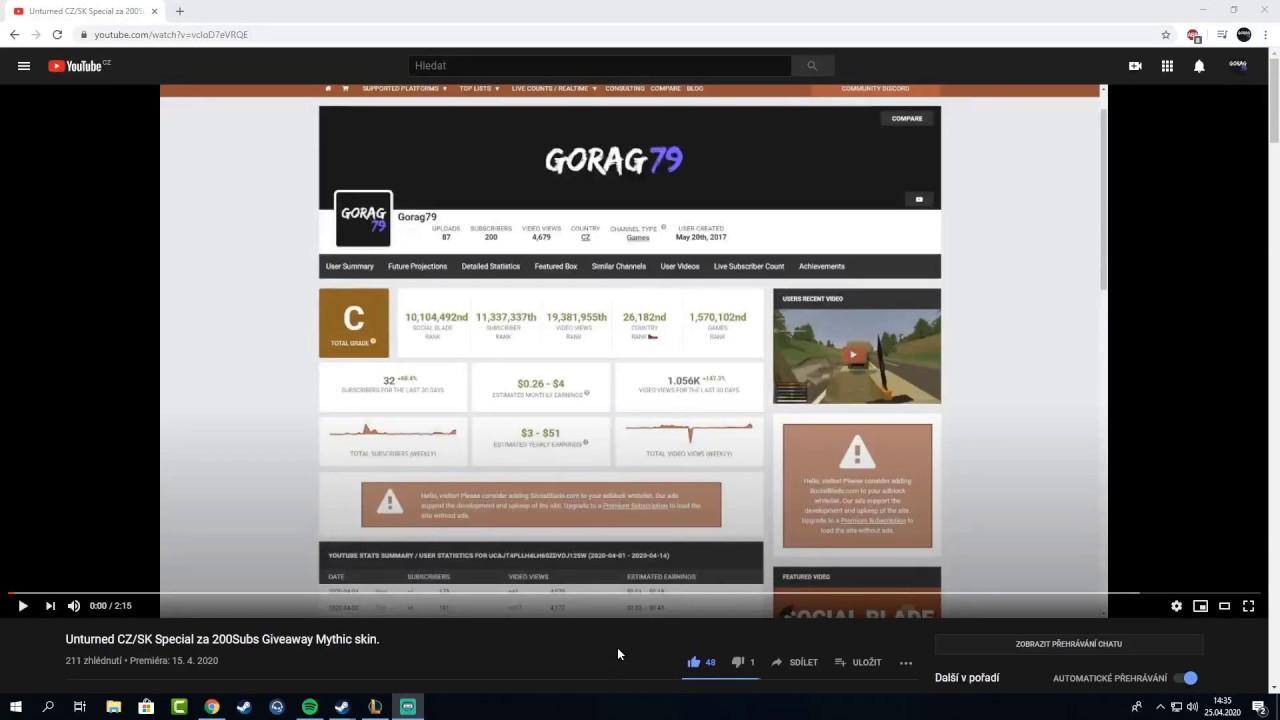Toggle theater mode in the player
Image resolution: width=1280 pixels, height=720 pixels.
[1224, 606]
